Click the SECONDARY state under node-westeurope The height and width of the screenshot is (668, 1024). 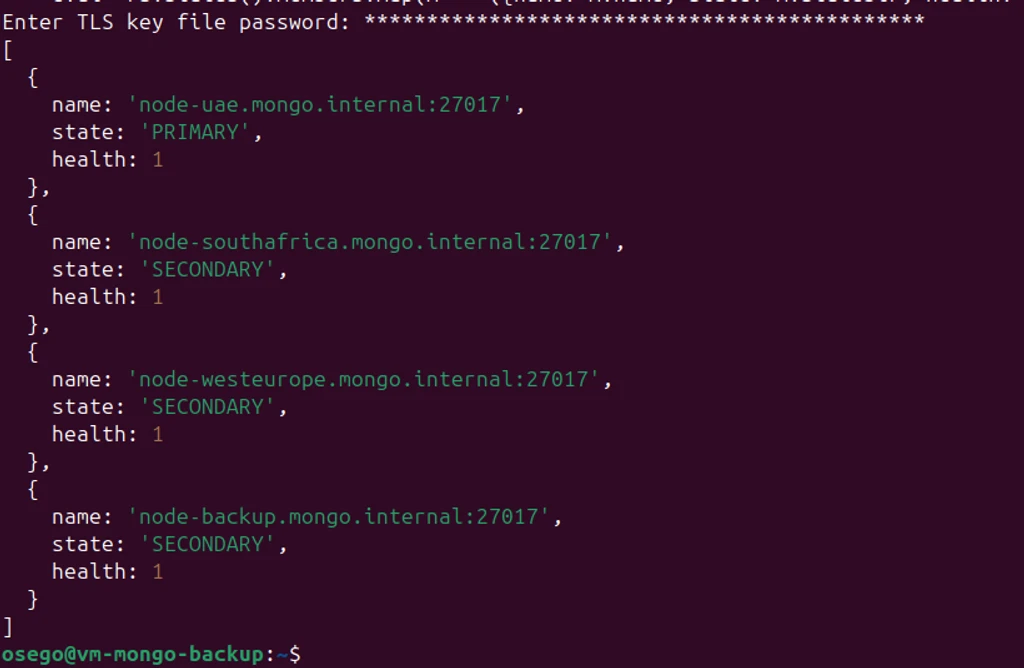pyautogui.click(x=208, y=407)
